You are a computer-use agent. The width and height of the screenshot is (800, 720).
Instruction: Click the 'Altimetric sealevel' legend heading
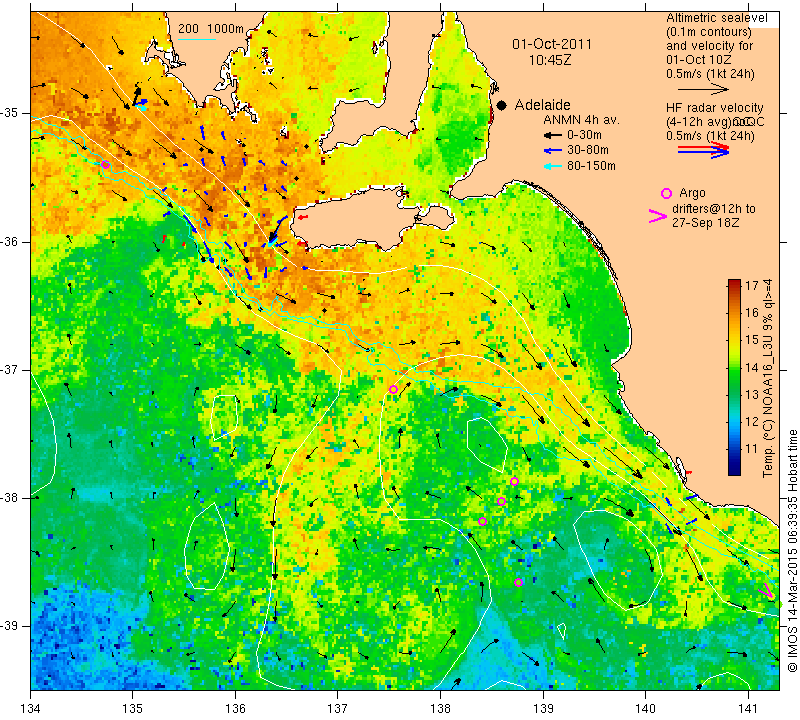coord(716,18)
